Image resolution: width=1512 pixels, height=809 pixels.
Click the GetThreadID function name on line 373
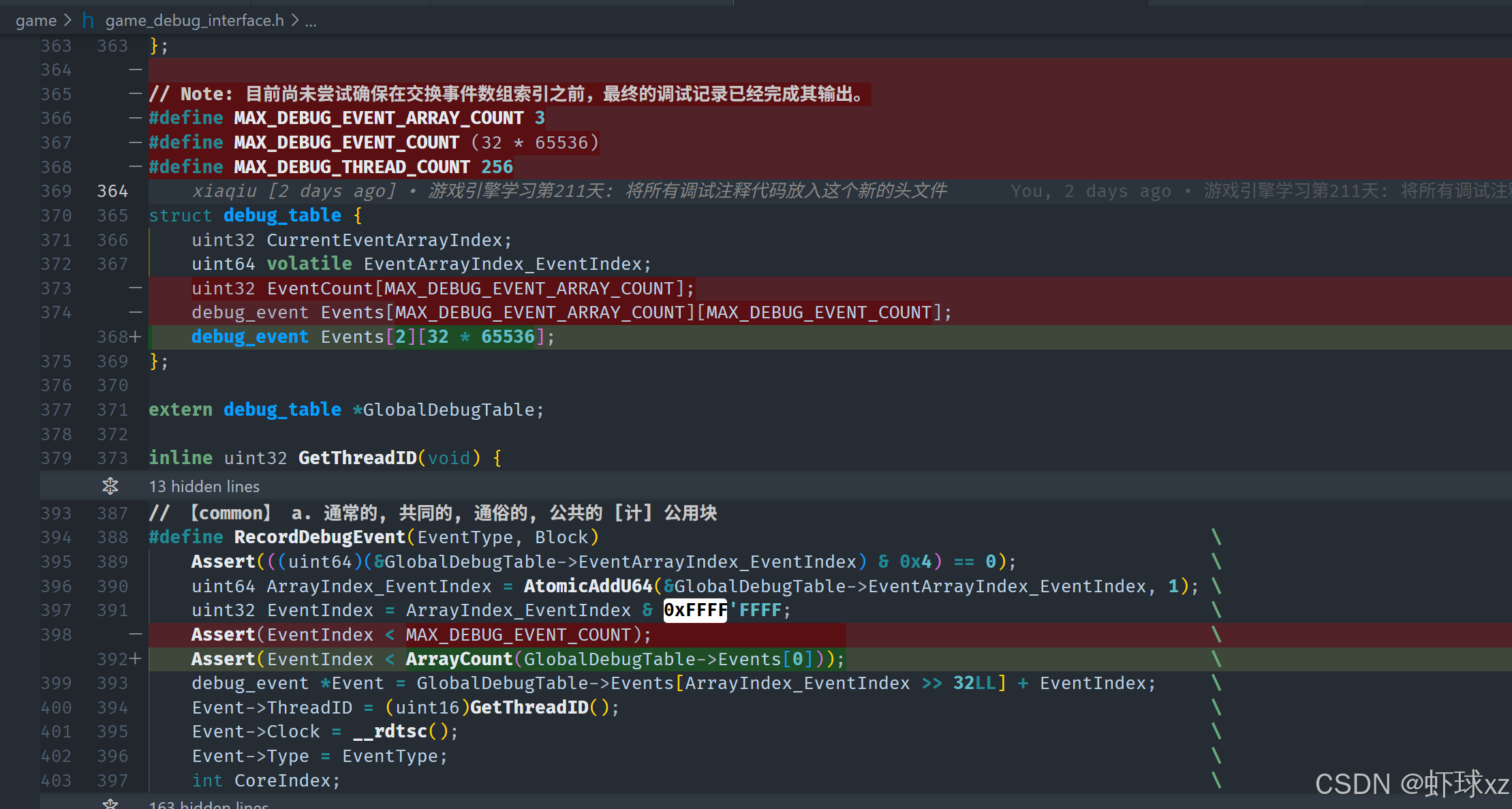coord(357,458)
